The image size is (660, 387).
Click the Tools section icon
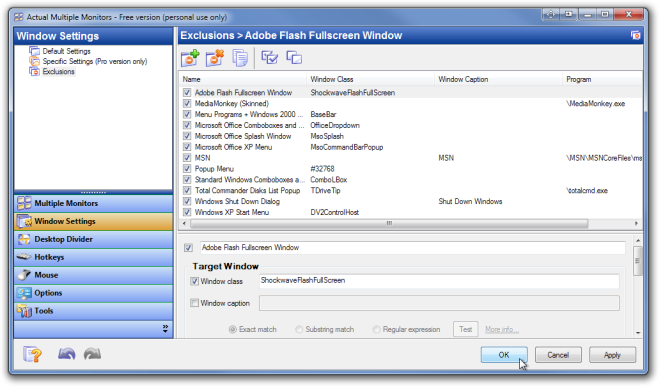click(x=24, y=311)
